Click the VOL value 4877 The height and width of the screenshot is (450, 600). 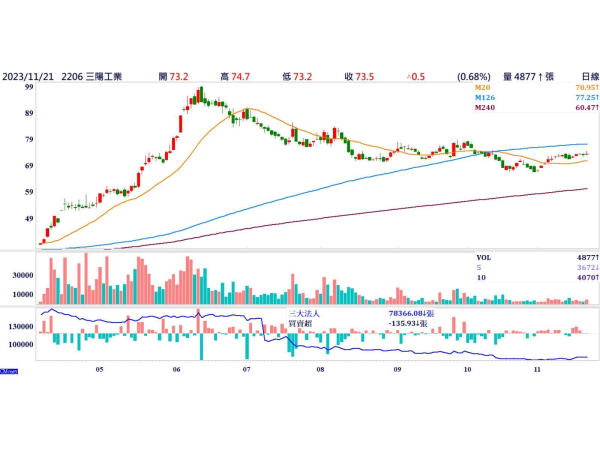(588, 258)
